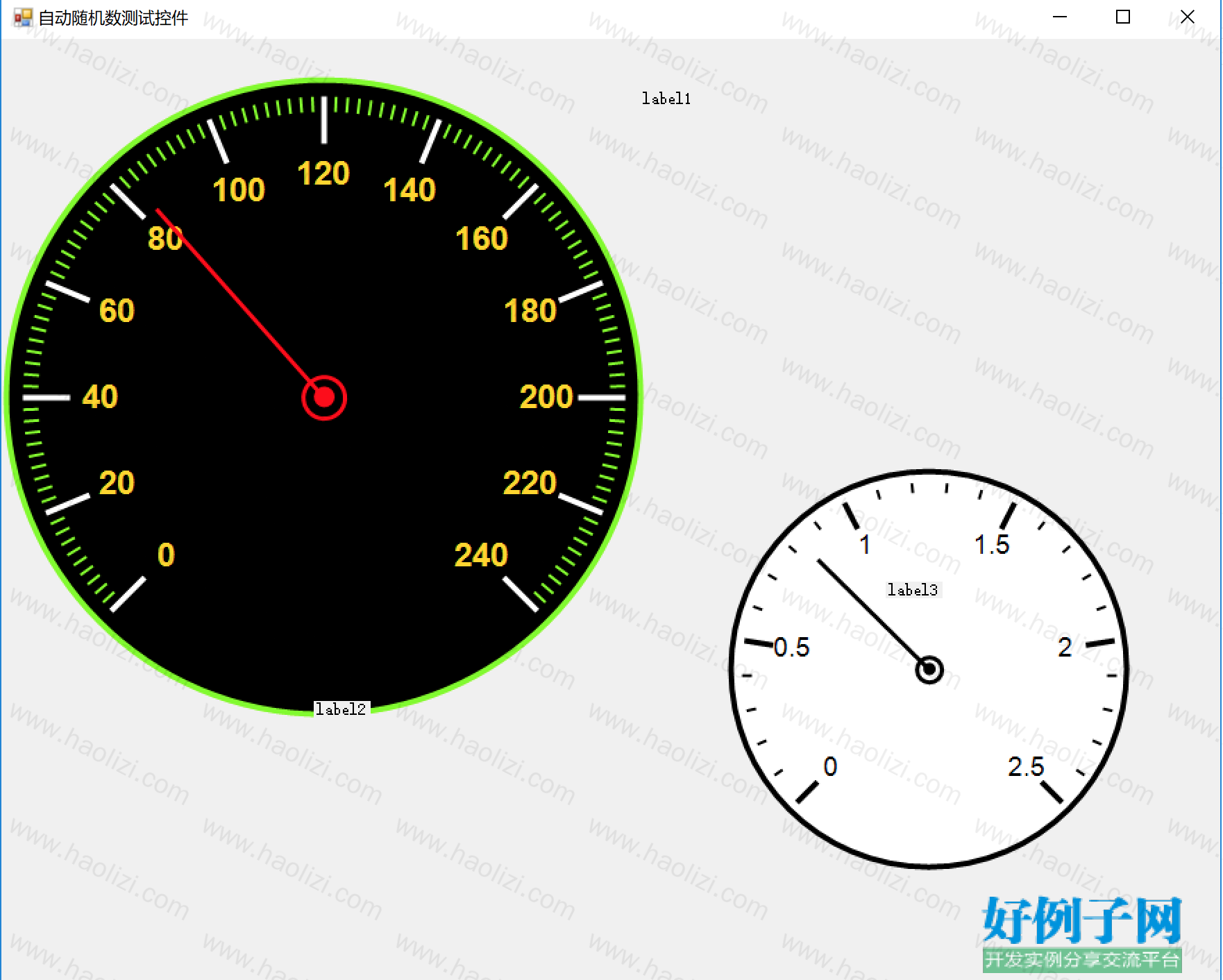Click the 100 value on the speedometer
Viewport: 1223px width, 980px height.
click(239, 190)
